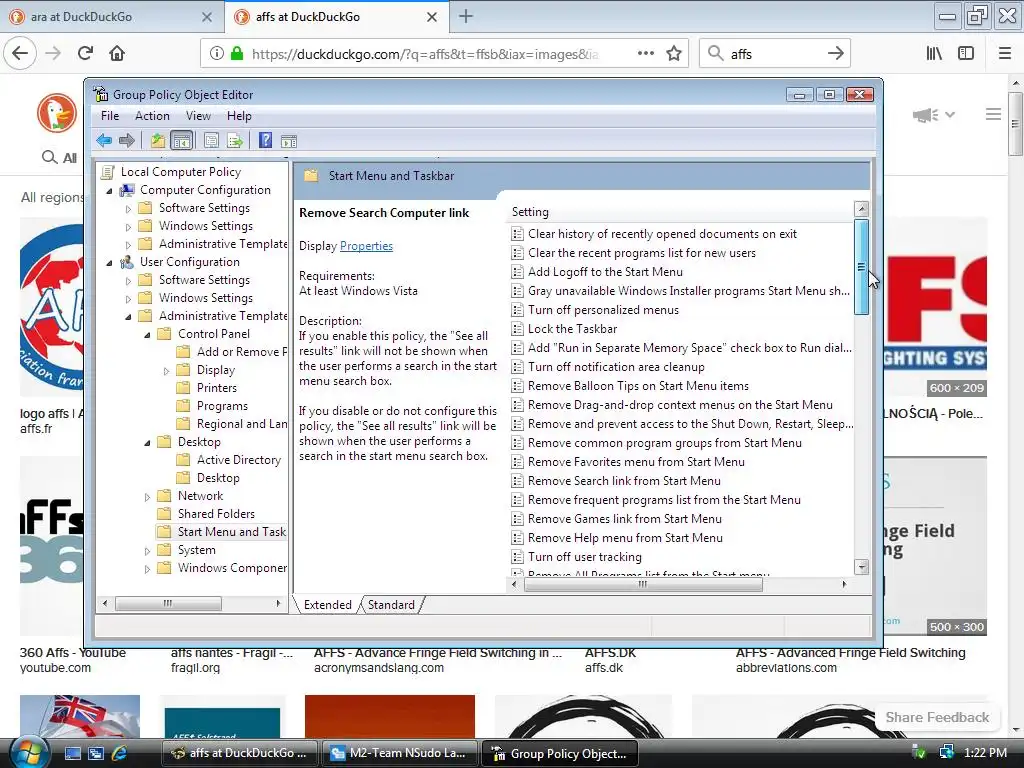Click the site information icon in address bar
The image size is (1024, 768).
217,54
